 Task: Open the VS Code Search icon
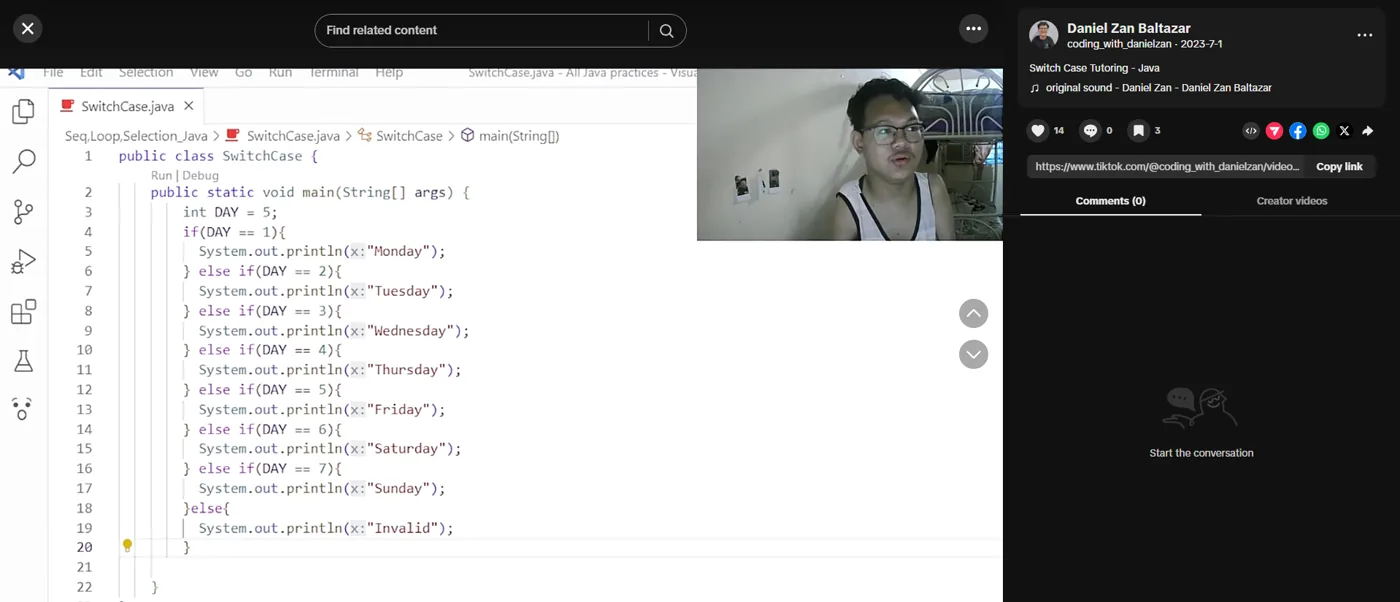pyautogui.click(x=23, y=161)
